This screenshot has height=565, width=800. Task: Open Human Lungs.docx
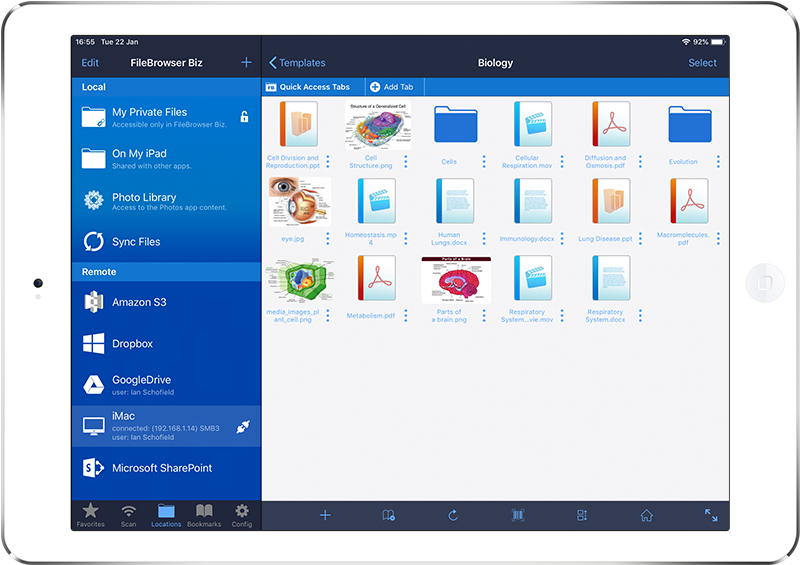(455, 201)
